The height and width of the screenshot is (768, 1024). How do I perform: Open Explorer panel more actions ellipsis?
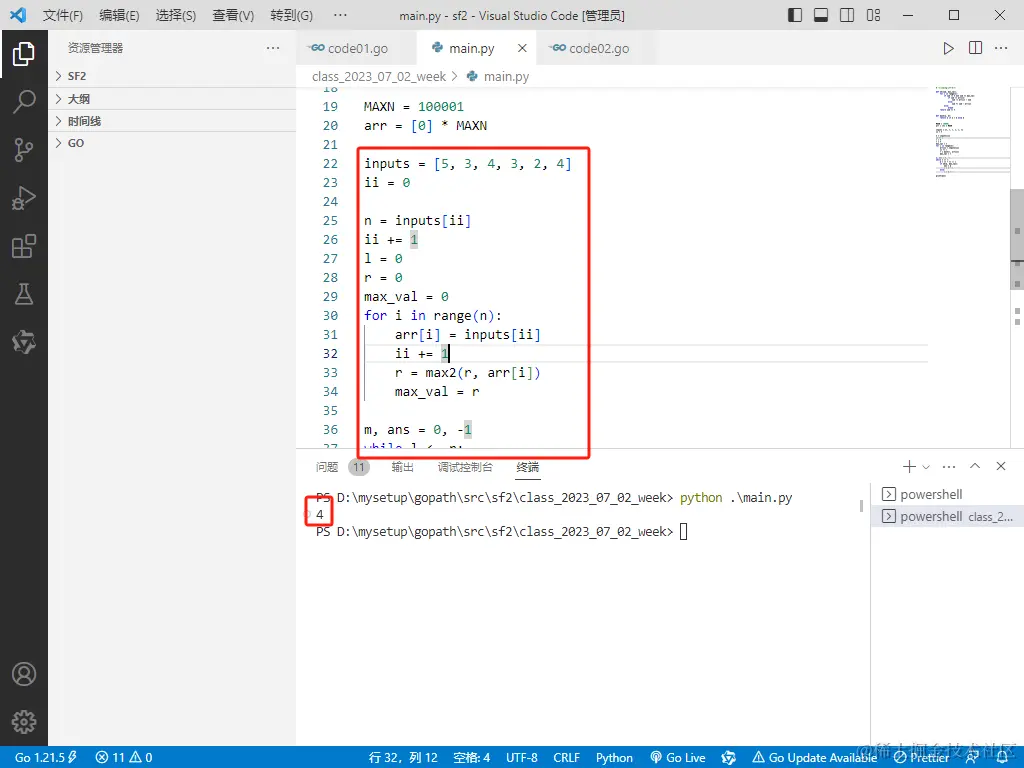pos(273,48)
